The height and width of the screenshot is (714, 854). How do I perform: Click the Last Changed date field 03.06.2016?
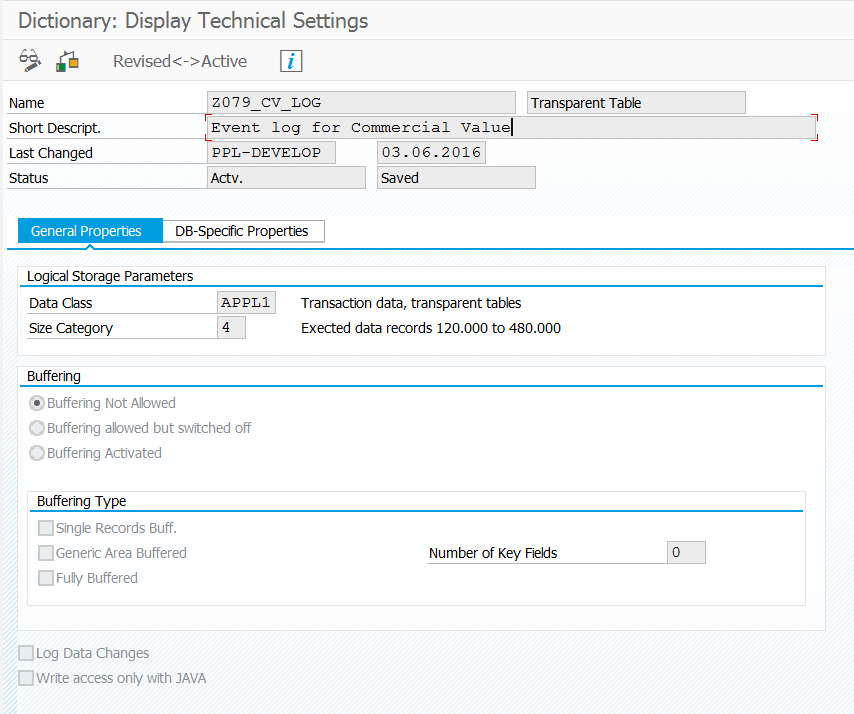tap(431, 152)
